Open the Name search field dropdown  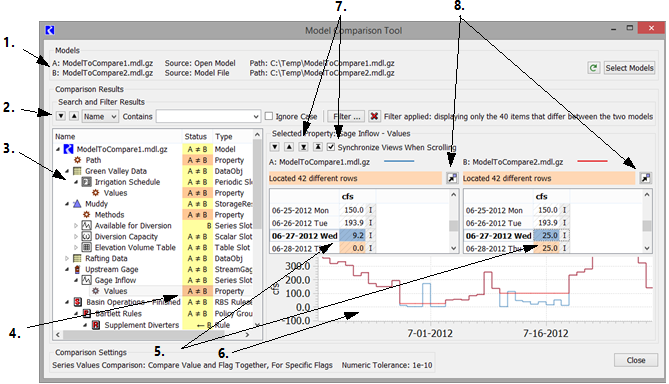click(100, 116)
